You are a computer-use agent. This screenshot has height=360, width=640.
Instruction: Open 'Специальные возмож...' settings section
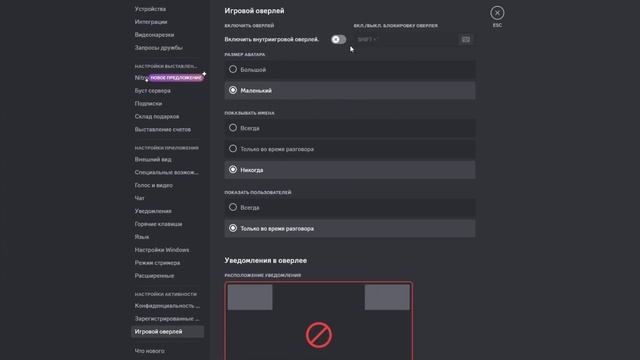(167, 172)
